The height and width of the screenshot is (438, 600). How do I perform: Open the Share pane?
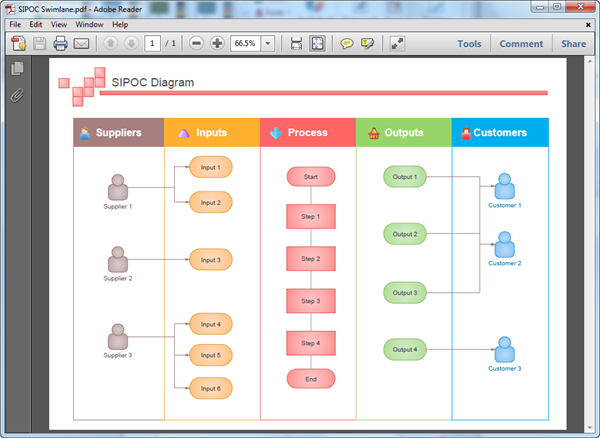click(x=573, y=44)
